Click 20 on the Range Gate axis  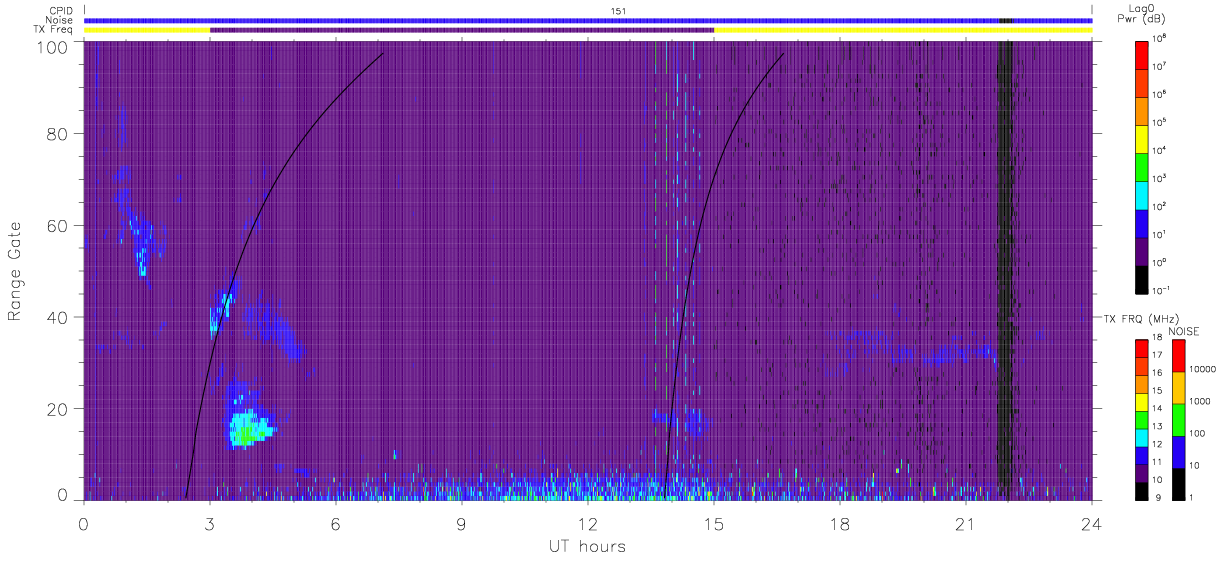pos(57,409)
